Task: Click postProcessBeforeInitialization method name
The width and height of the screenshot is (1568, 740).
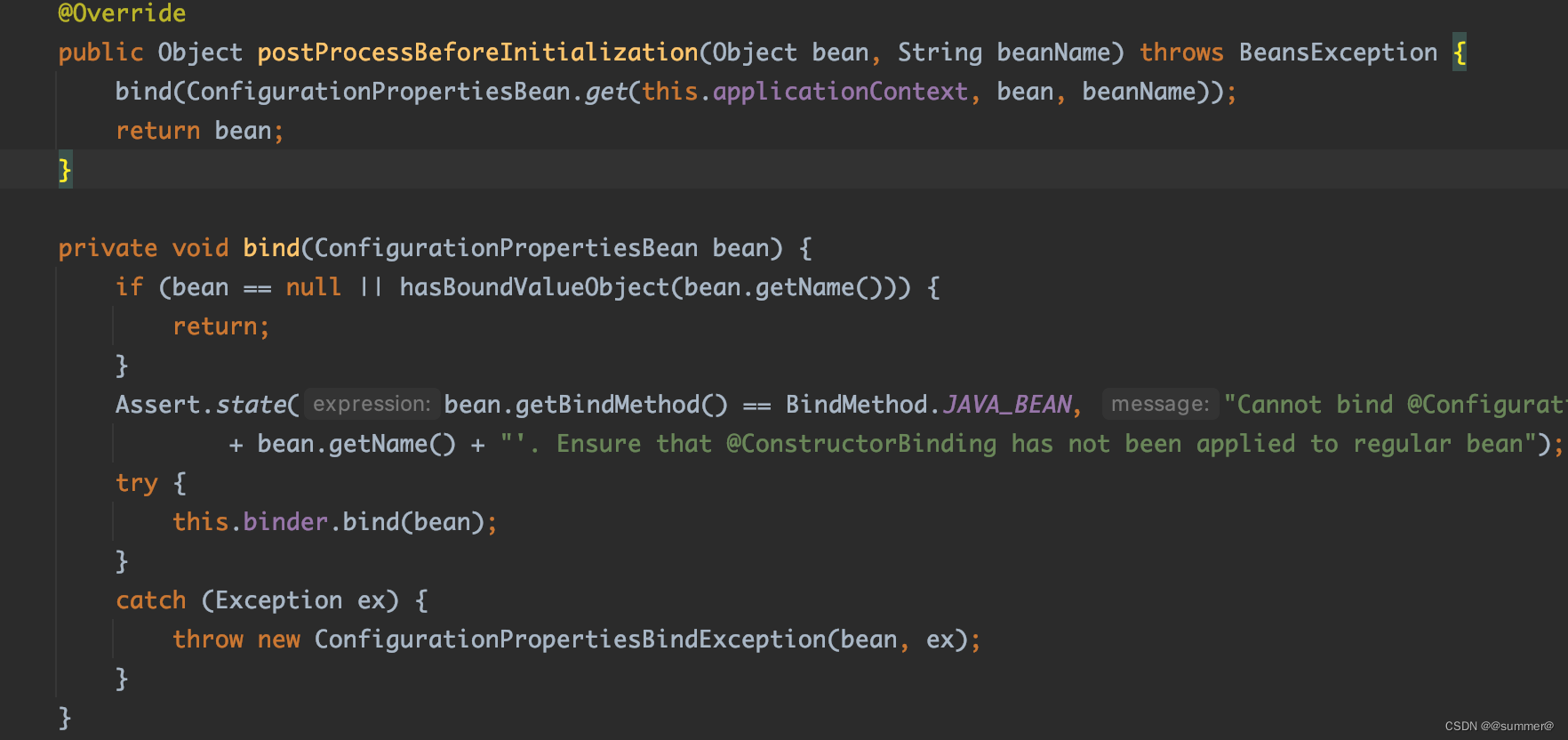Action: [477, 52]
